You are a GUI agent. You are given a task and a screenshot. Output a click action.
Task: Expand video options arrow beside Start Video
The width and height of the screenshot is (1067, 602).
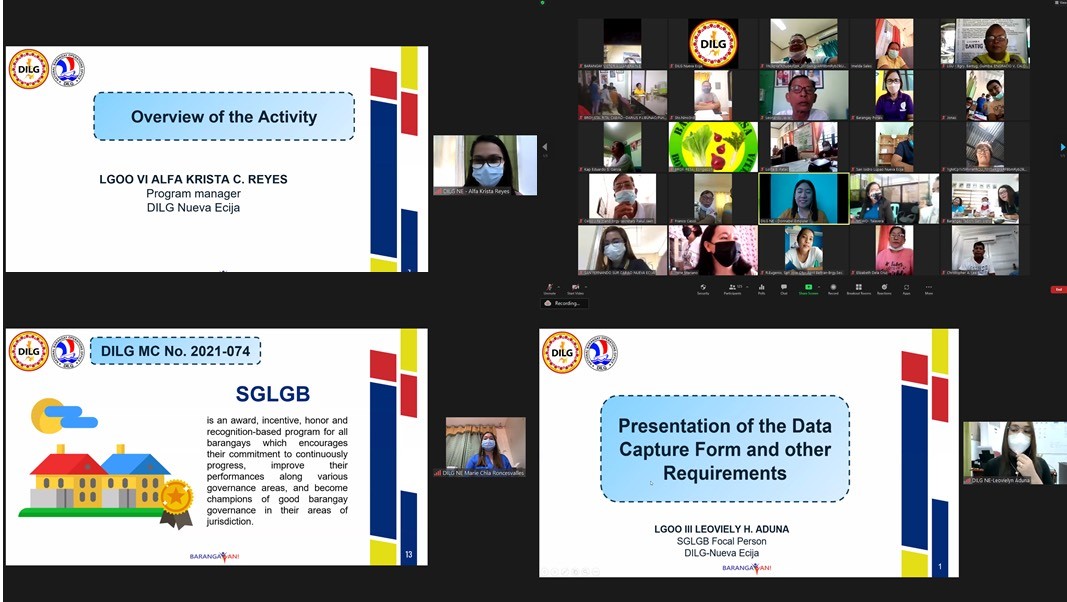coord(585,286)
